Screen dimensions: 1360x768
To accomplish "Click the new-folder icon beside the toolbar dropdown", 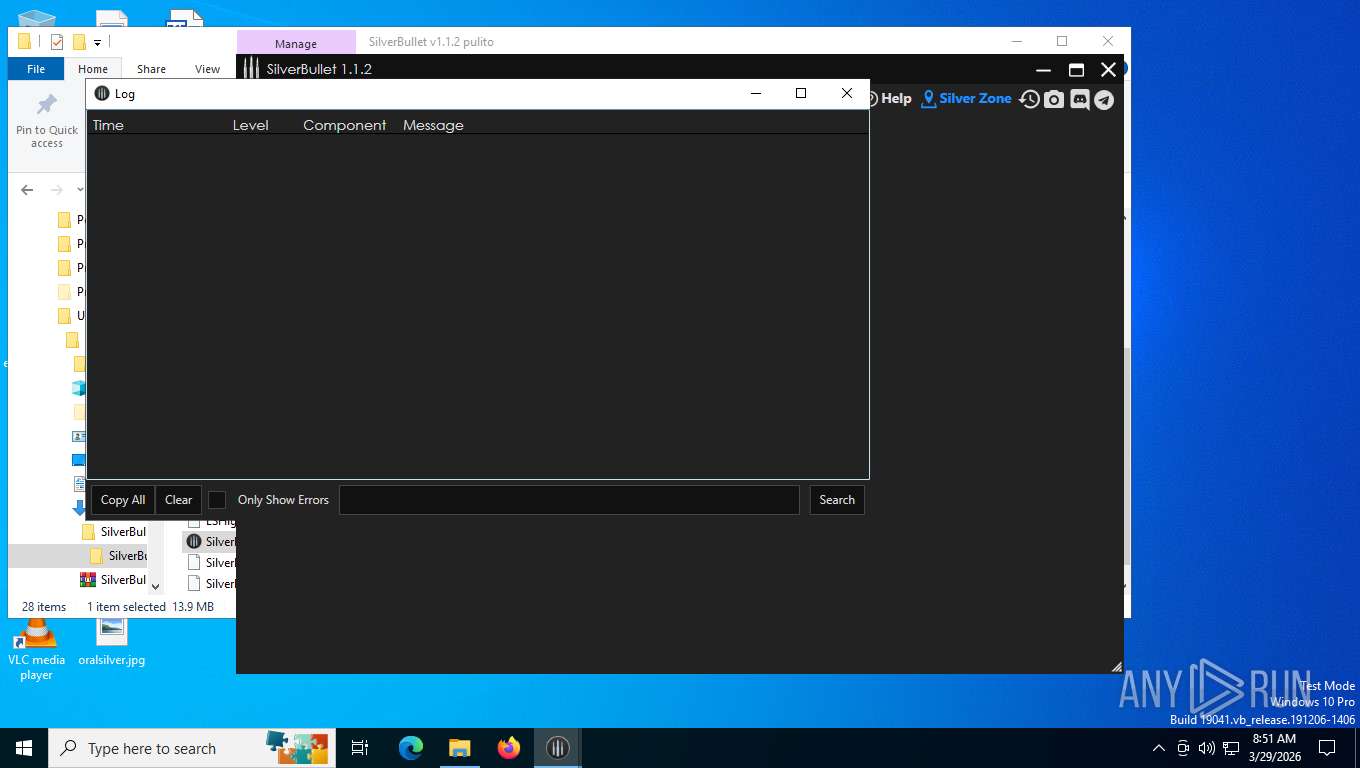I will (79, 42).
